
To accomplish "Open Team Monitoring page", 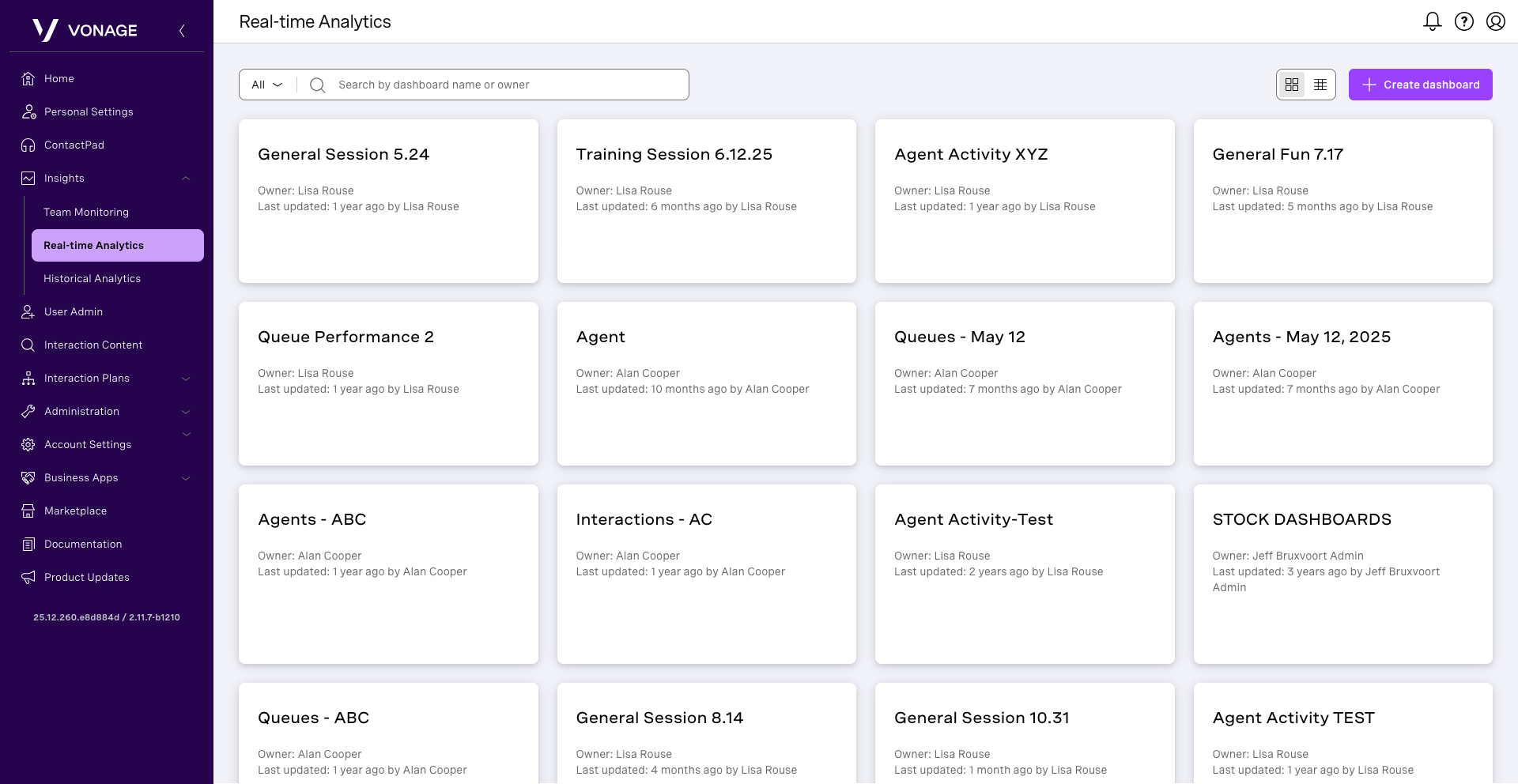I will point(86,213).
